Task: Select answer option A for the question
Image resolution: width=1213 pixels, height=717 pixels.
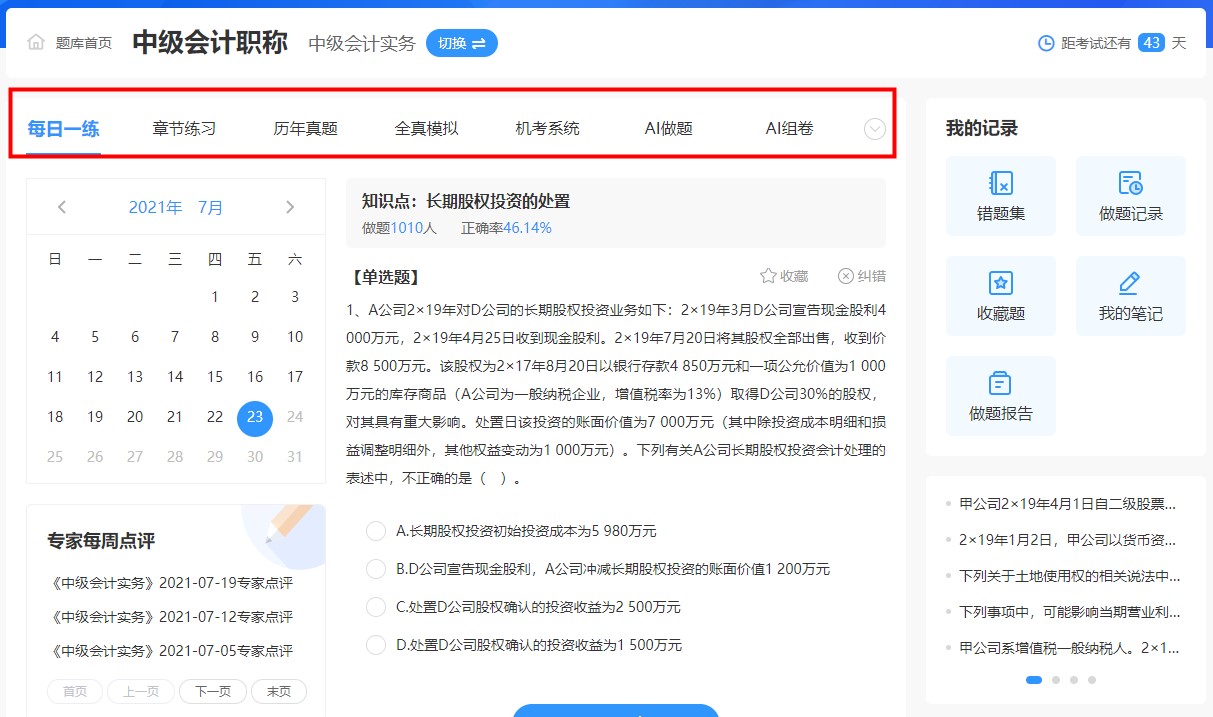Action: pos(376,531)
